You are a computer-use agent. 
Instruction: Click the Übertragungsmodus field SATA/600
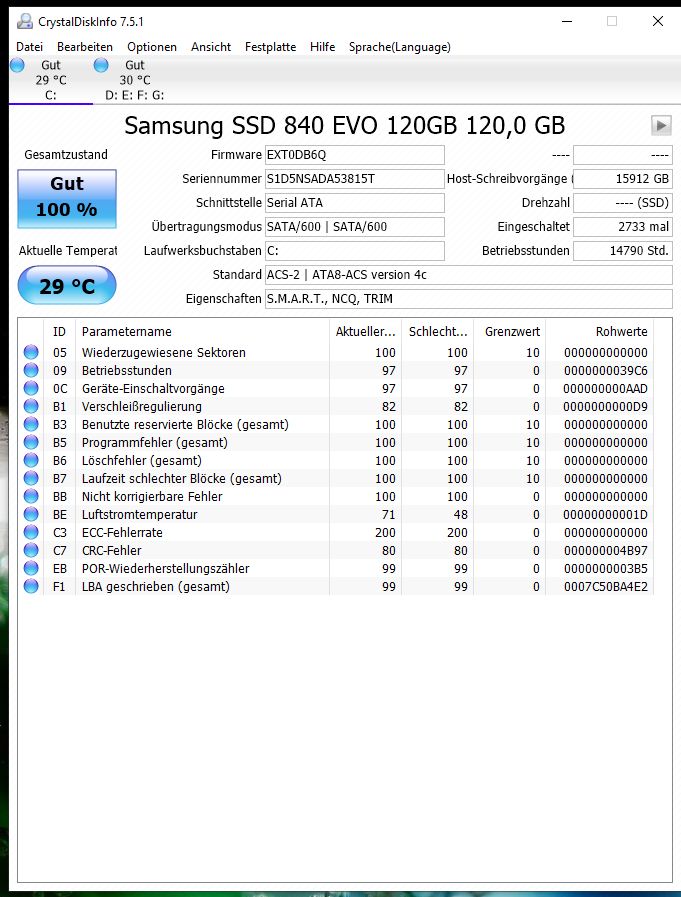354,227
